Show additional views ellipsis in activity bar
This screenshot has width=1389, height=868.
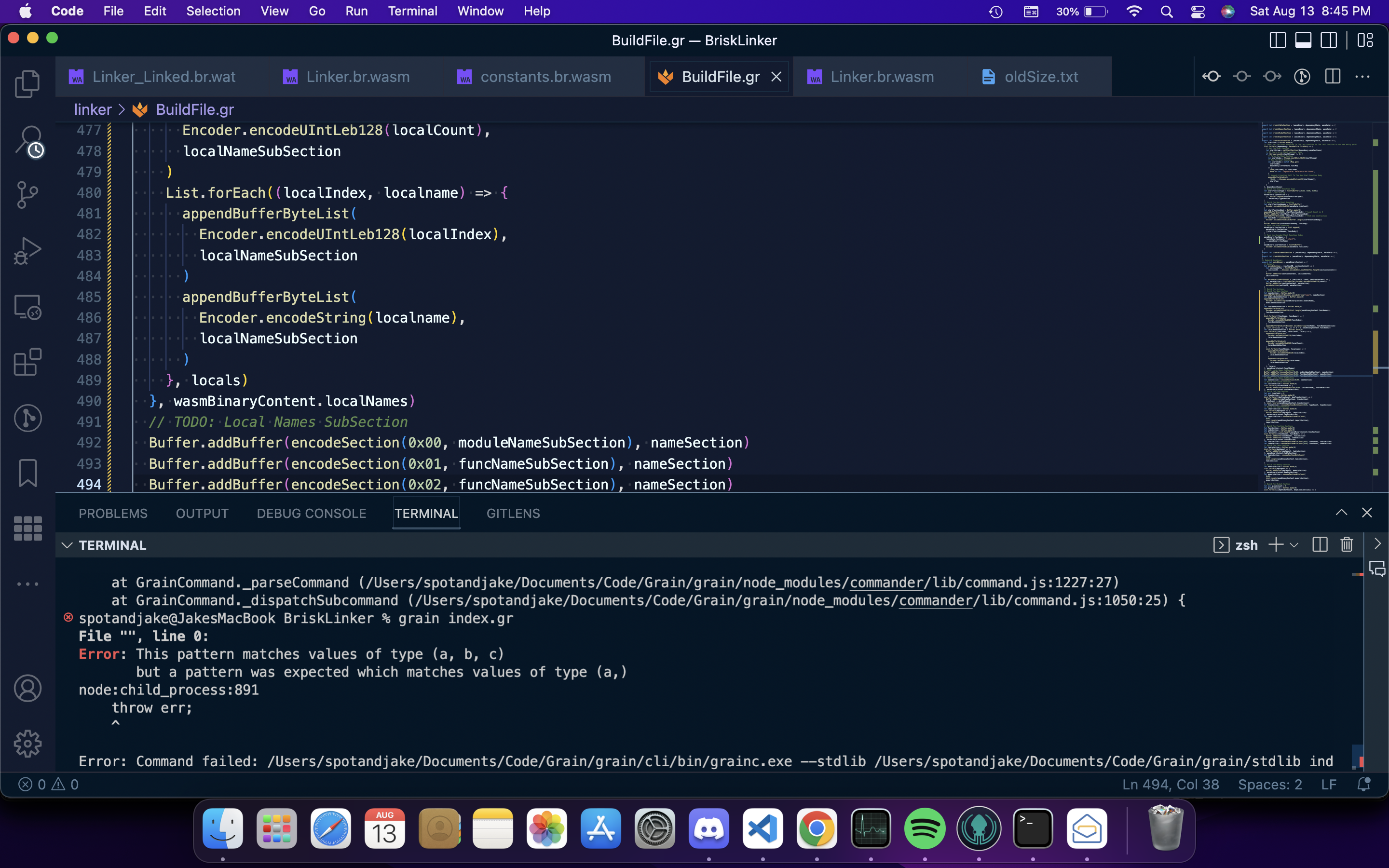point(27,584)
